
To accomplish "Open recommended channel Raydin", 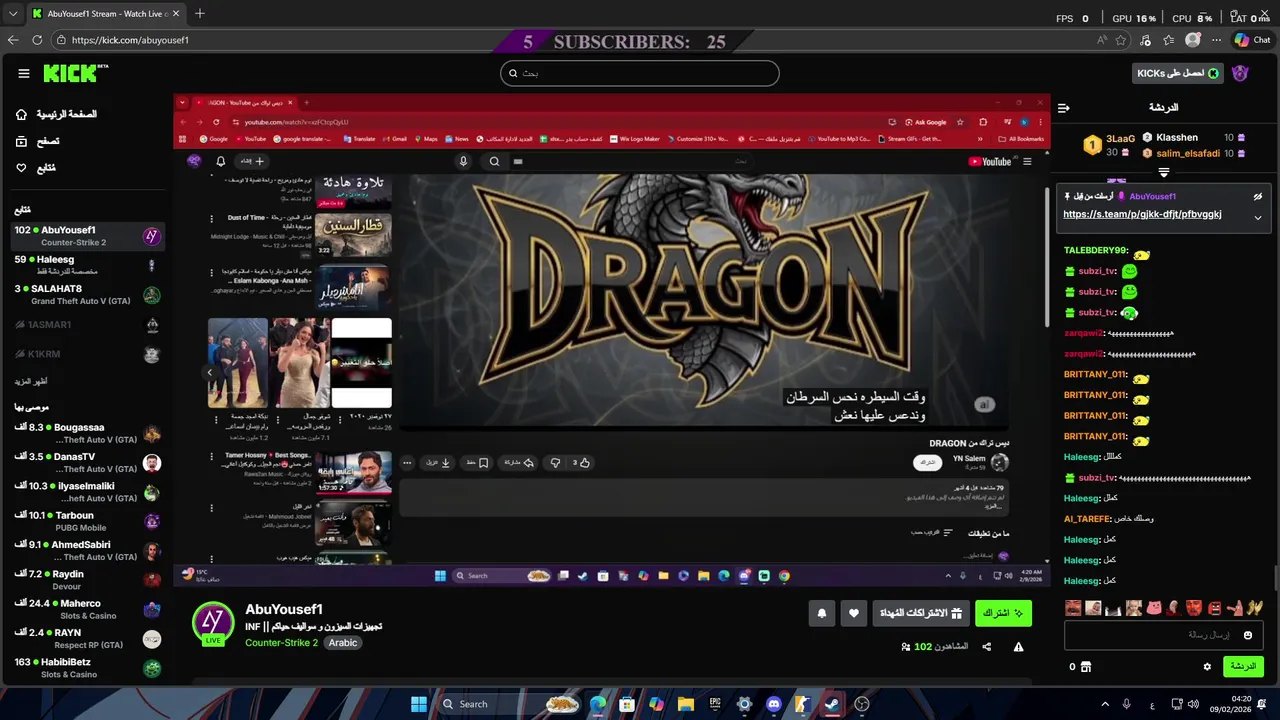I will tap(88, 580).
